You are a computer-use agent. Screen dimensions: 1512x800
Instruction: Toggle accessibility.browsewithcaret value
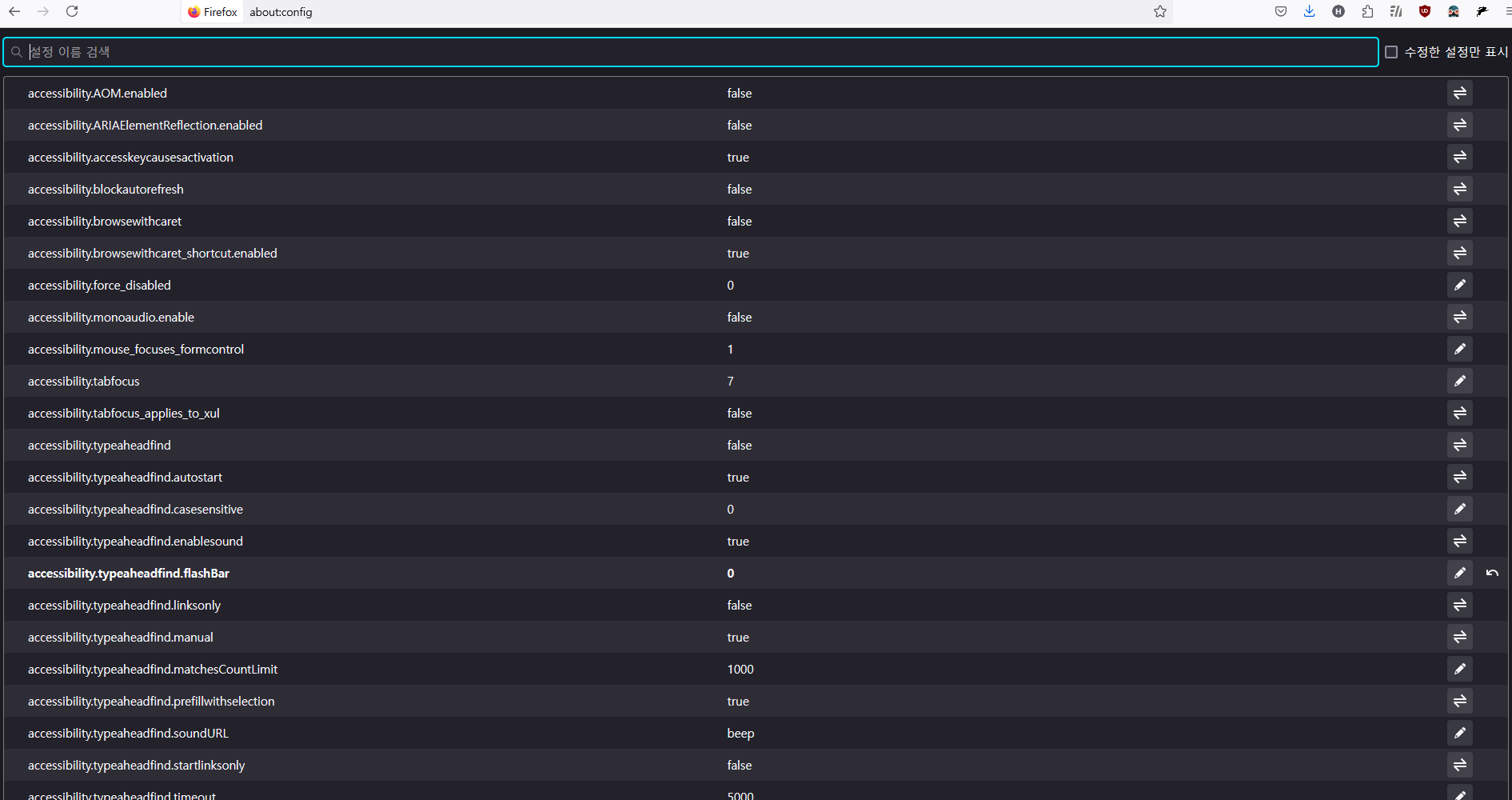1460,221
